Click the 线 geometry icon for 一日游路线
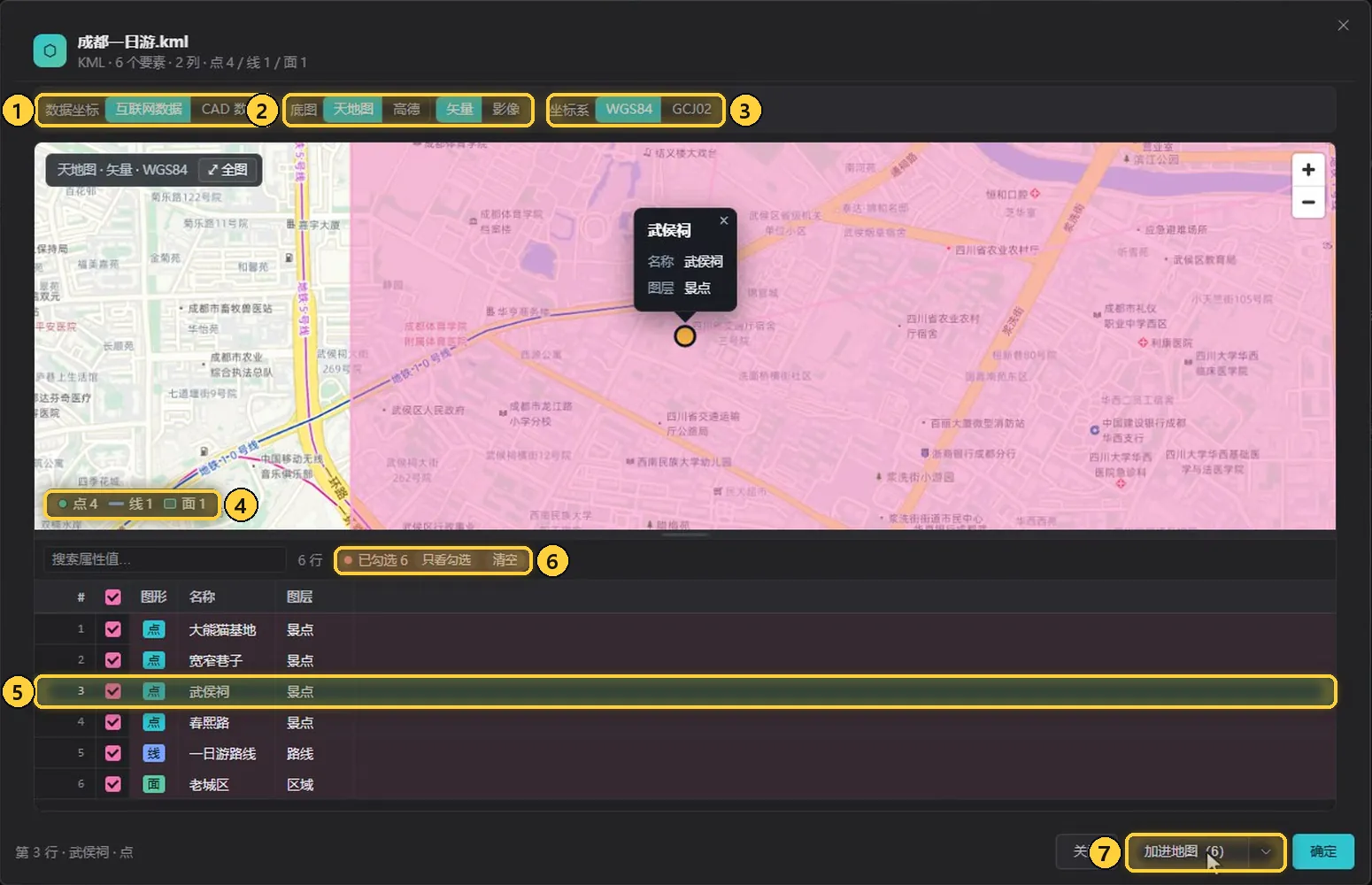Image resolution: width=1372 pixels, height=885 pixels. 154,753
